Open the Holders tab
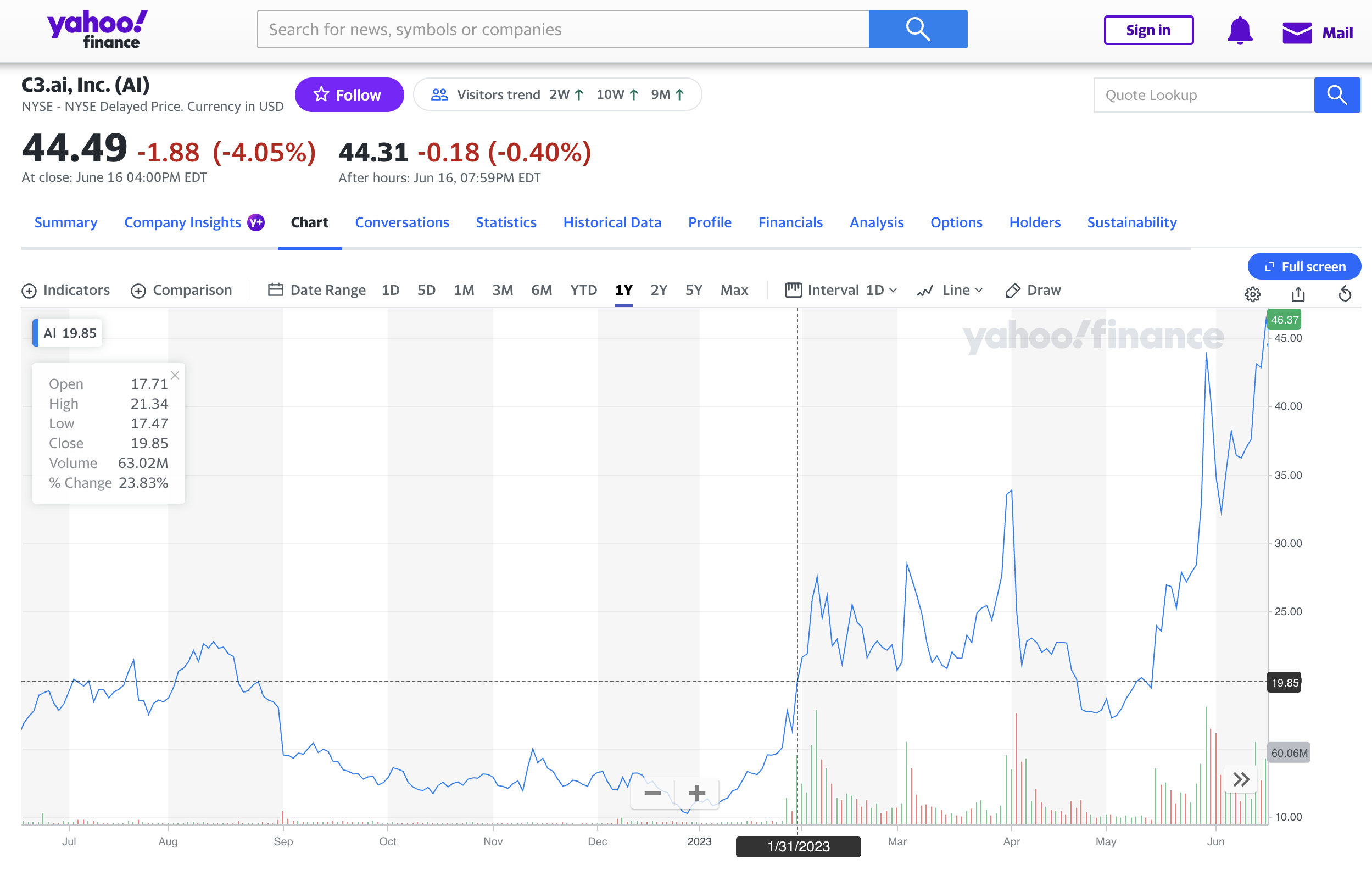Viewport: 1372px width, 870px height. pyautogui.click(x=1035, y=222)
